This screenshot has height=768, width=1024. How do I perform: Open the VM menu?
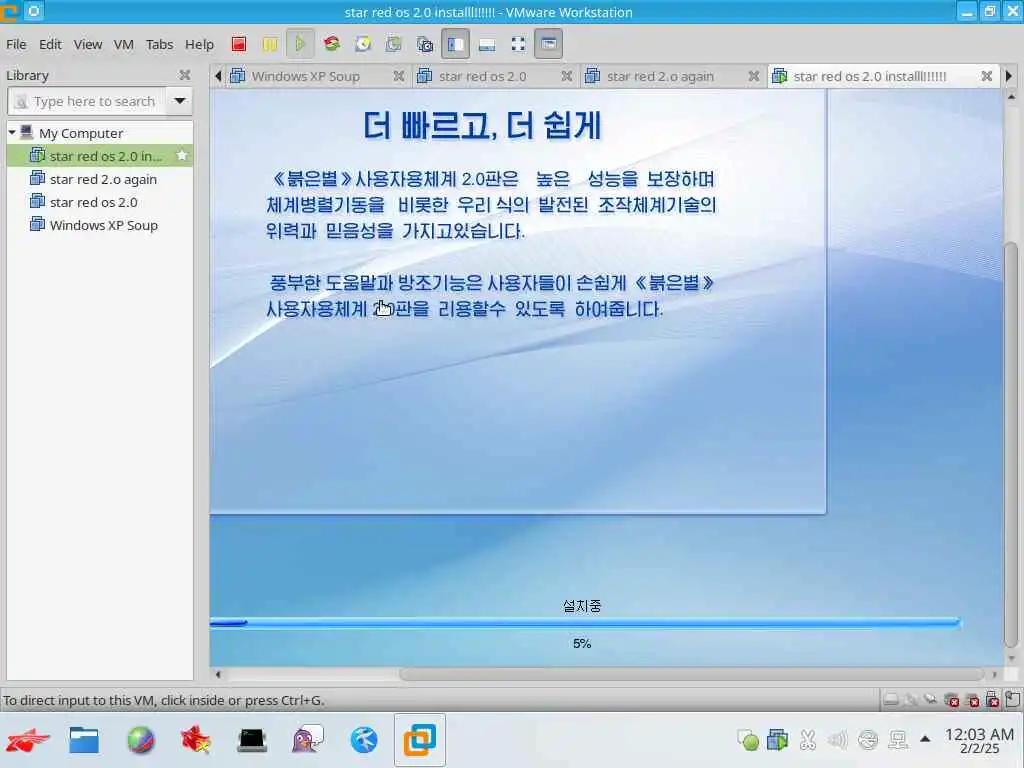(123, 44)
